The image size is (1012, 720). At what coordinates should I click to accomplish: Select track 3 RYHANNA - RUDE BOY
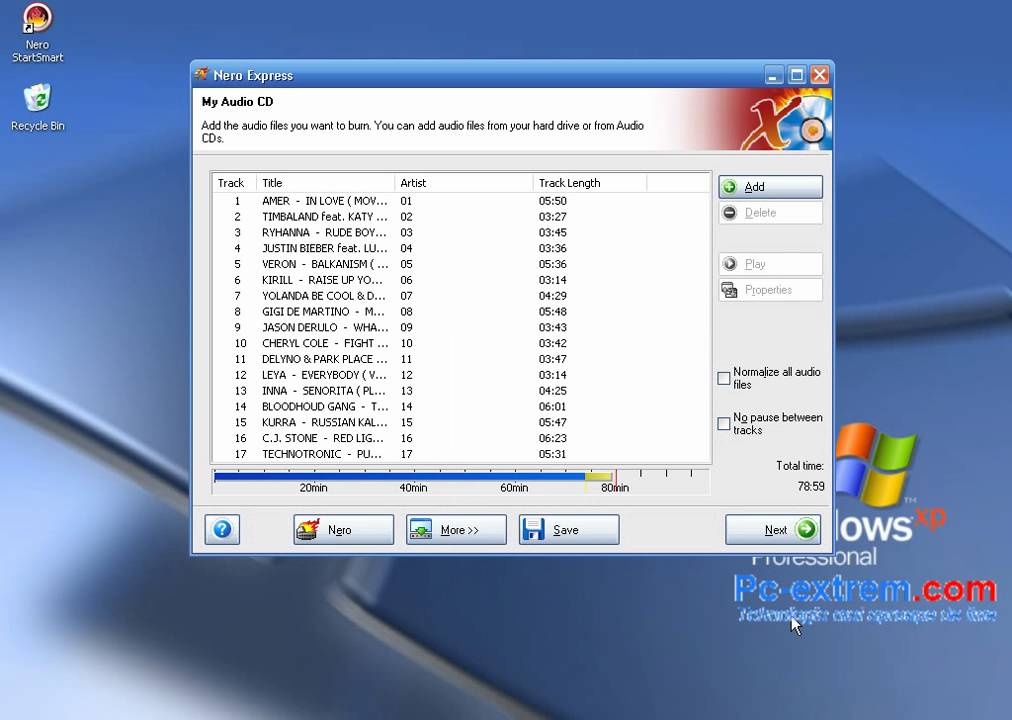point(461,233)
